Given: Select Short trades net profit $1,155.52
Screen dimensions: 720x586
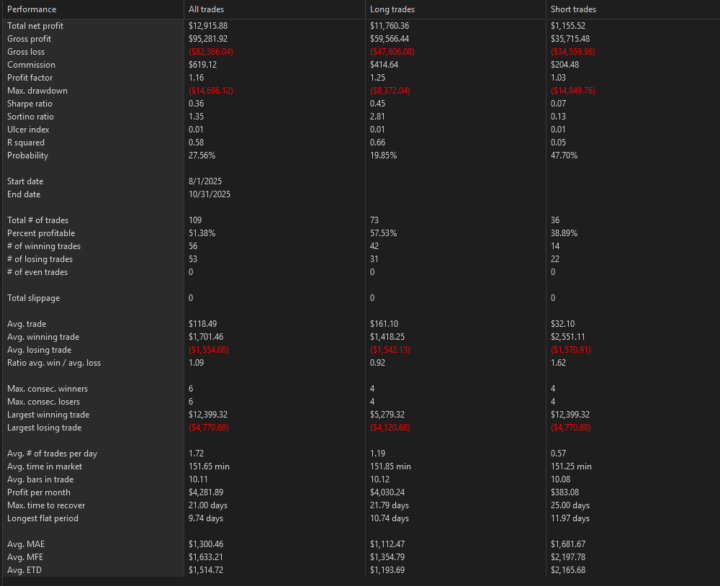Looking at the screenshot, I should pyautogui.click(x=568, y=26).
